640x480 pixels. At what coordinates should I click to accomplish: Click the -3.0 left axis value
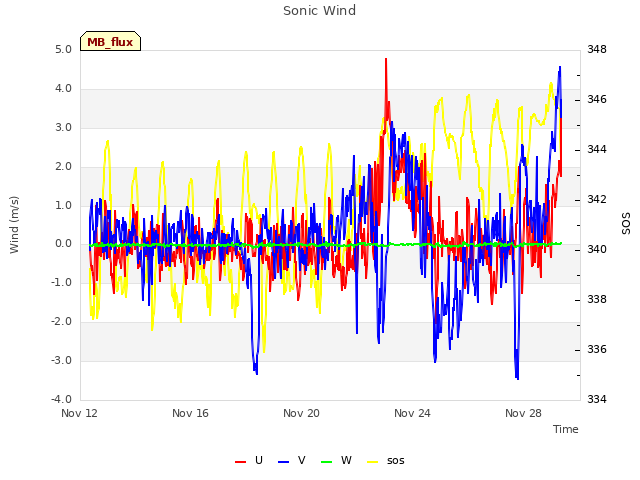[x=61, y=360]
